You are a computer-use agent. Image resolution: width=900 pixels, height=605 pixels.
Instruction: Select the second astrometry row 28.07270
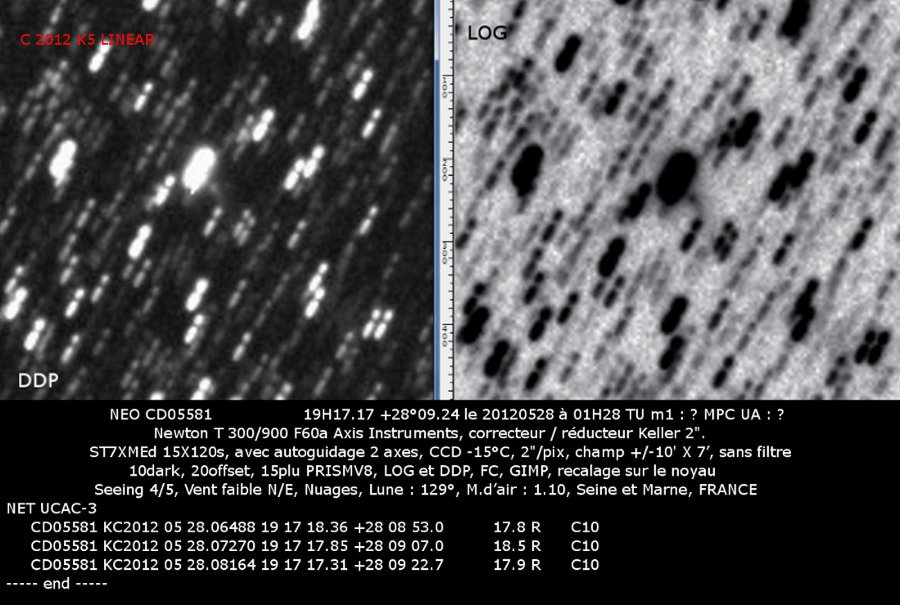click(x=236, y=545)
